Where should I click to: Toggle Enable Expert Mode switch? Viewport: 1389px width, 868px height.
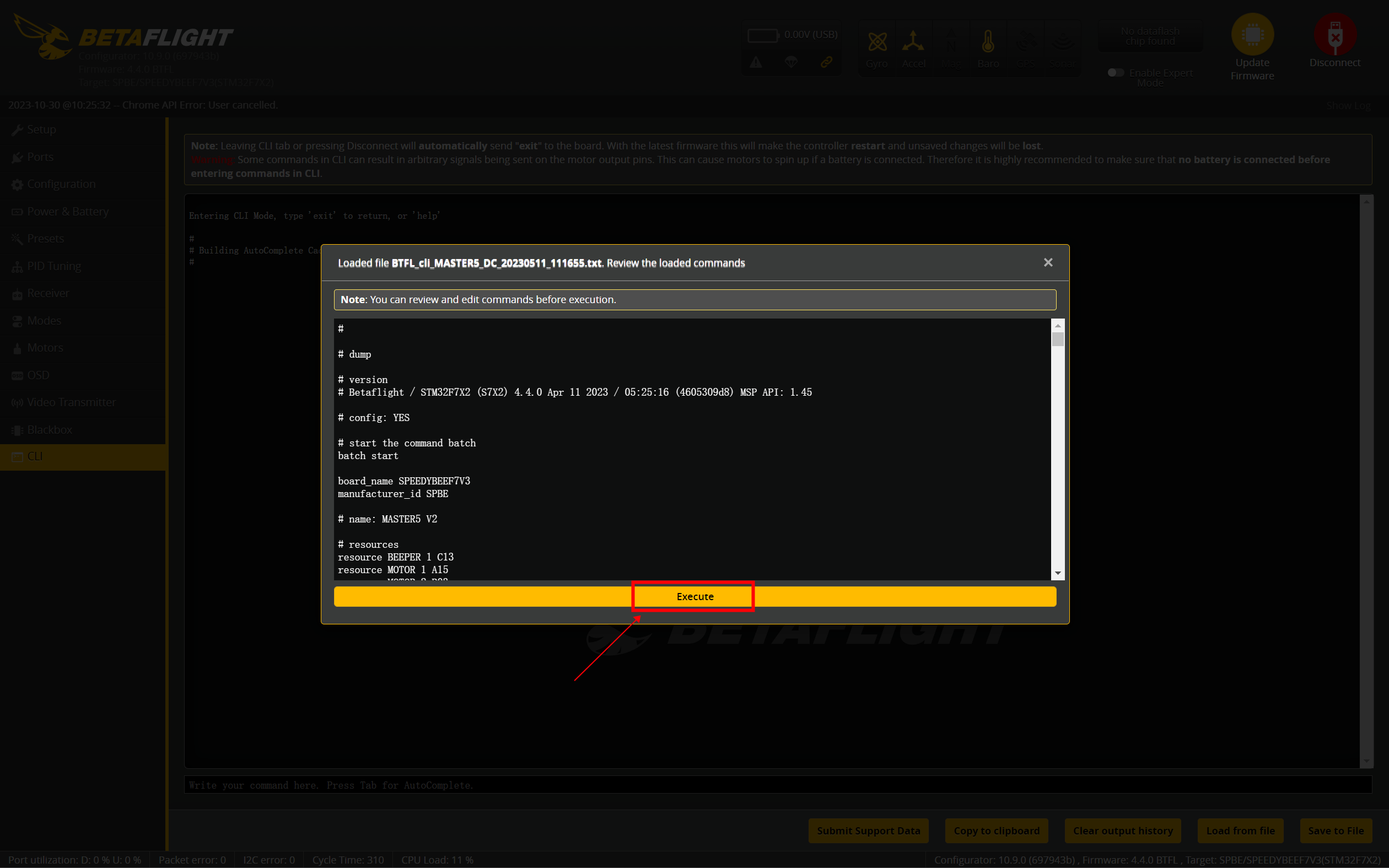pyautogui.click(x=1115, y=72)
